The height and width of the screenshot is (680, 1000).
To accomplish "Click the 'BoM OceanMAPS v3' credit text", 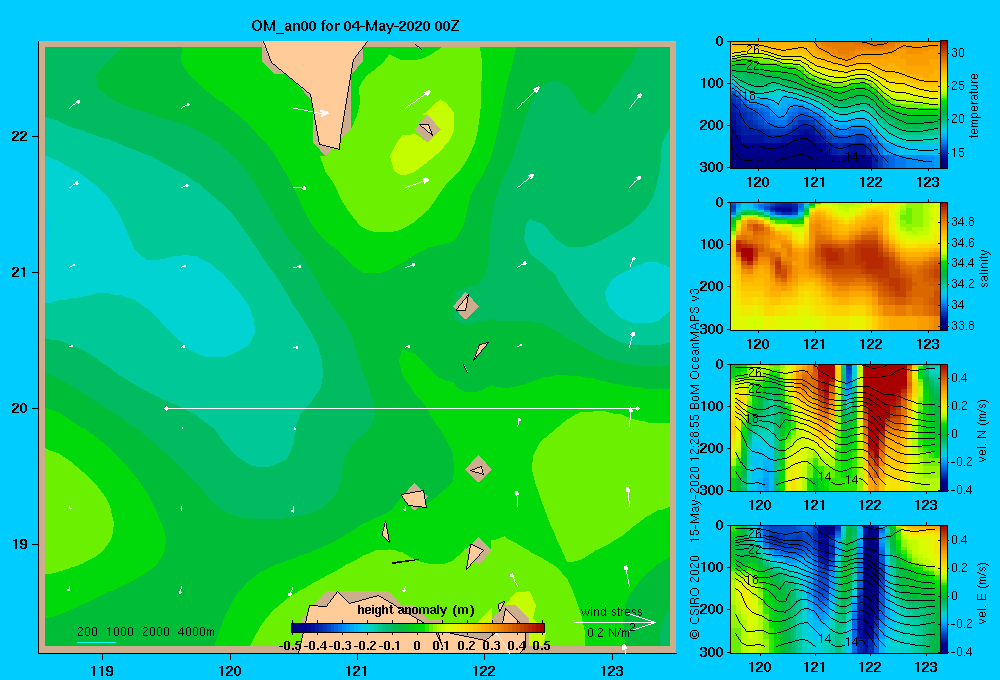I will pos(695,348).
